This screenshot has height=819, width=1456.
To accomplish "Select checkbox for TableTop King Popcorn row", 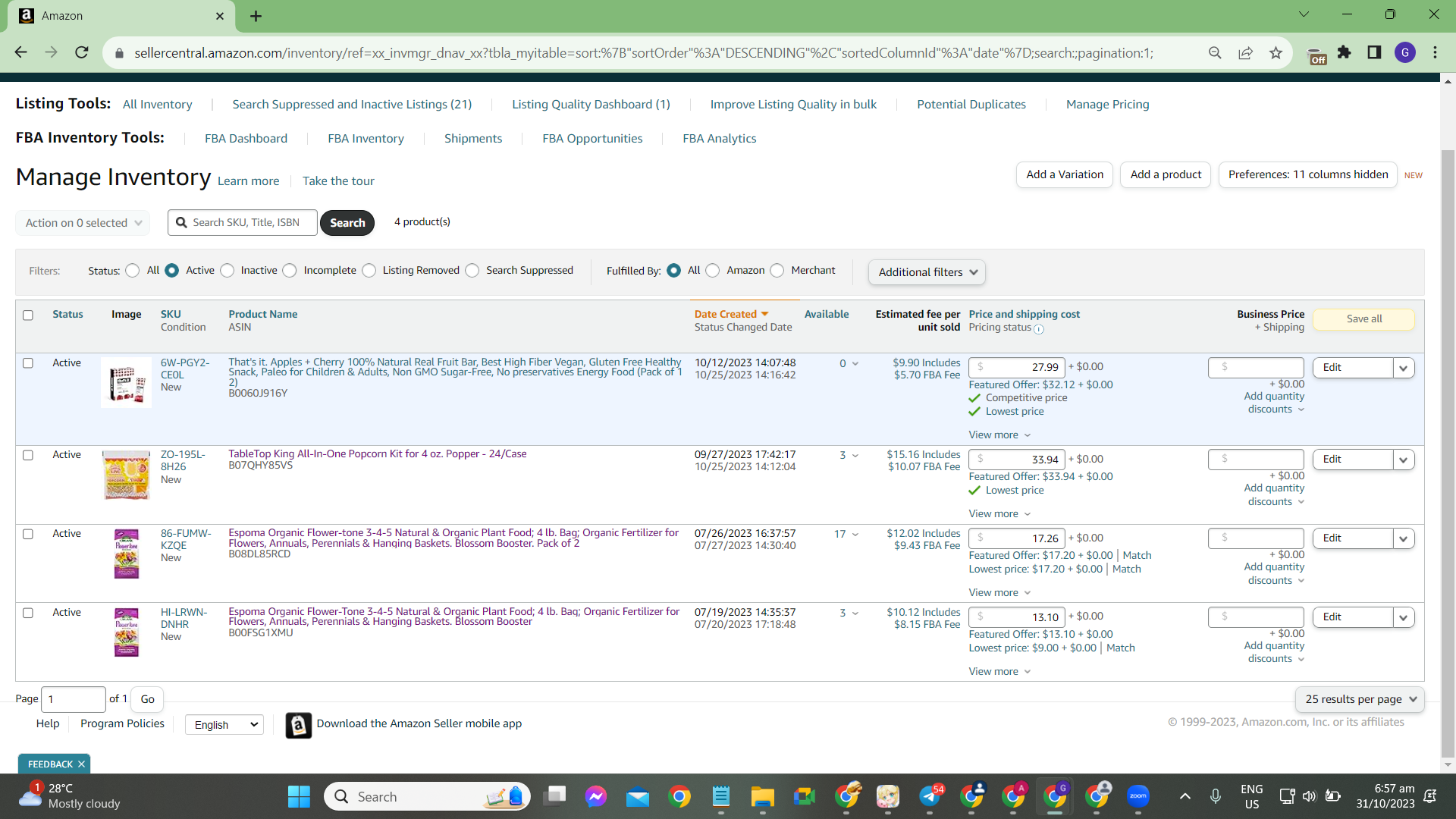I will [x=28, y=455].
